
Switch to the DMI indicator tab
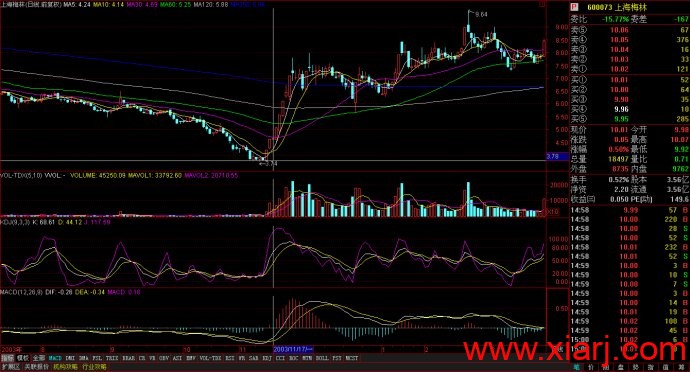[x=70, y=358]
